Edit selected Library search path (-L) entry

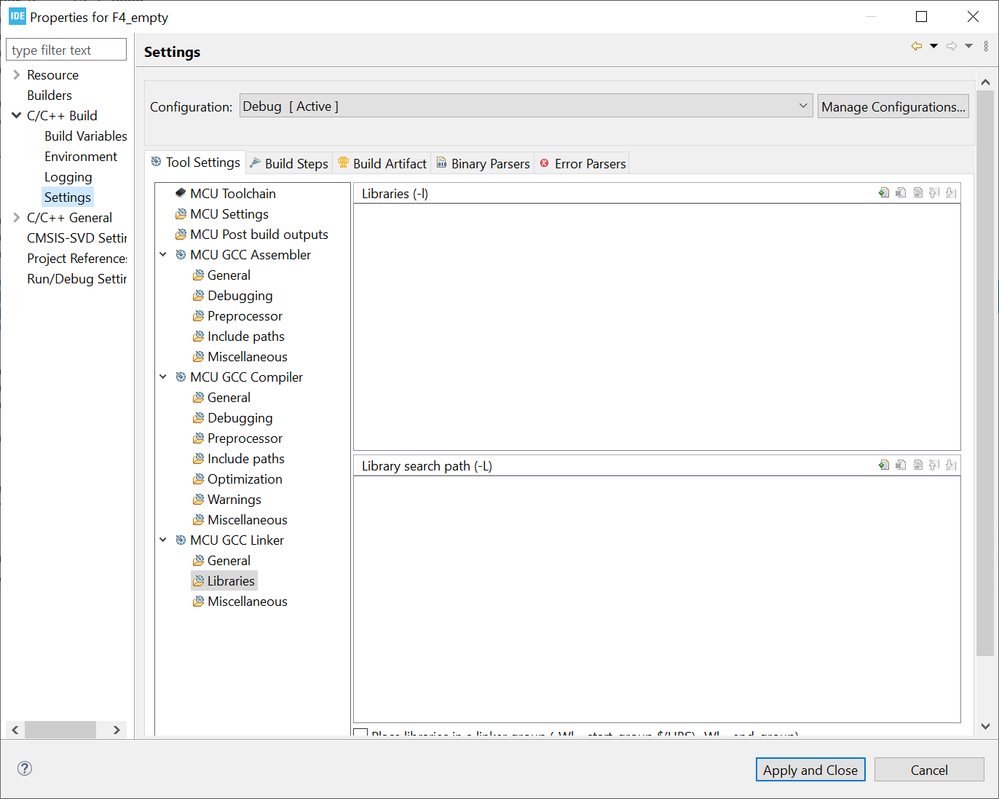(x=918, y=465)
